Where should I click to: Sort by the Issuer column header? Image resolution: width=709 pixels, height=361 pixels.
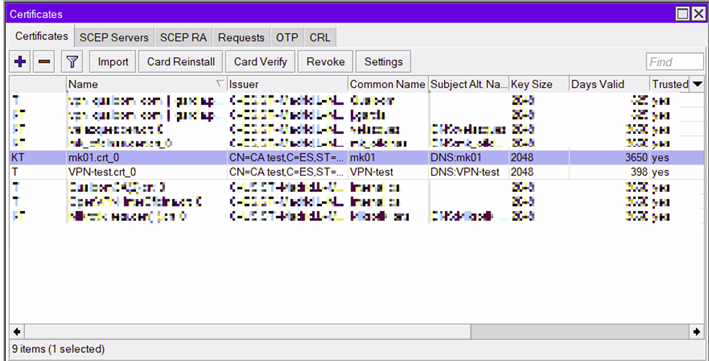pos(288,84)
